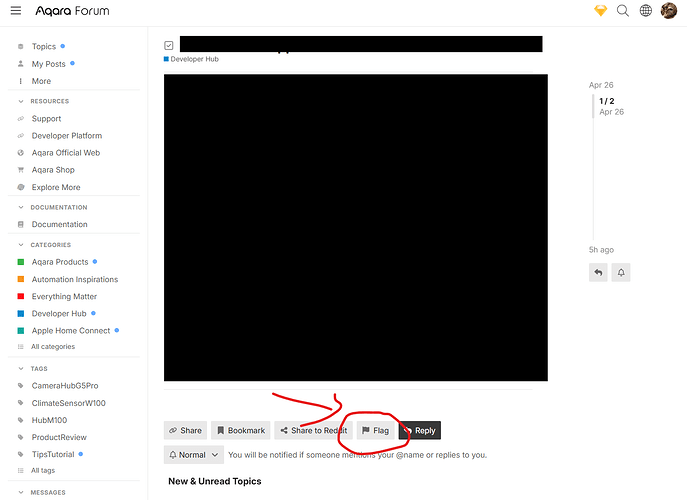The width and height of the screenshot is (687, 500).
Task: Open the user avatar menu
Action: click(669, 11)
